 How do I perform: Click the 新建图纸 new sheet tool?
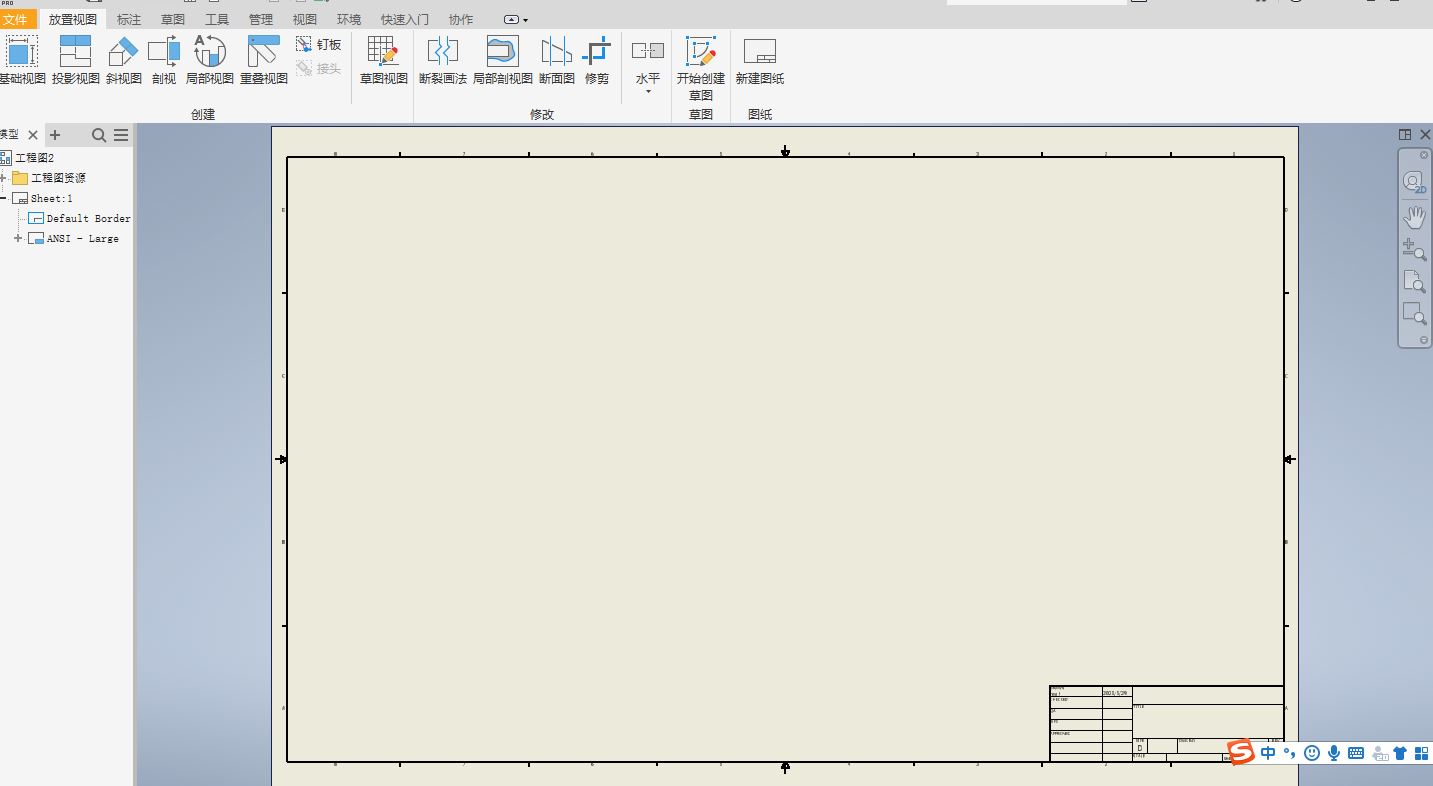(760, 59)
